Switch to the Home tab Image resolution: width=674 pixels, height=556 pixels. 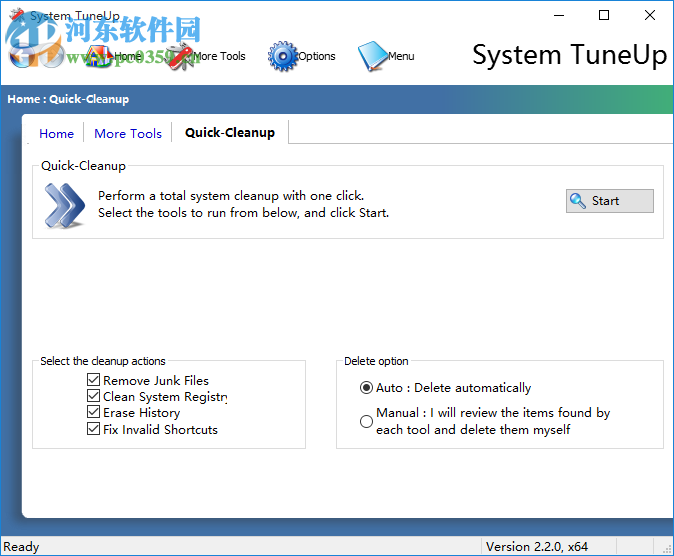56,134
